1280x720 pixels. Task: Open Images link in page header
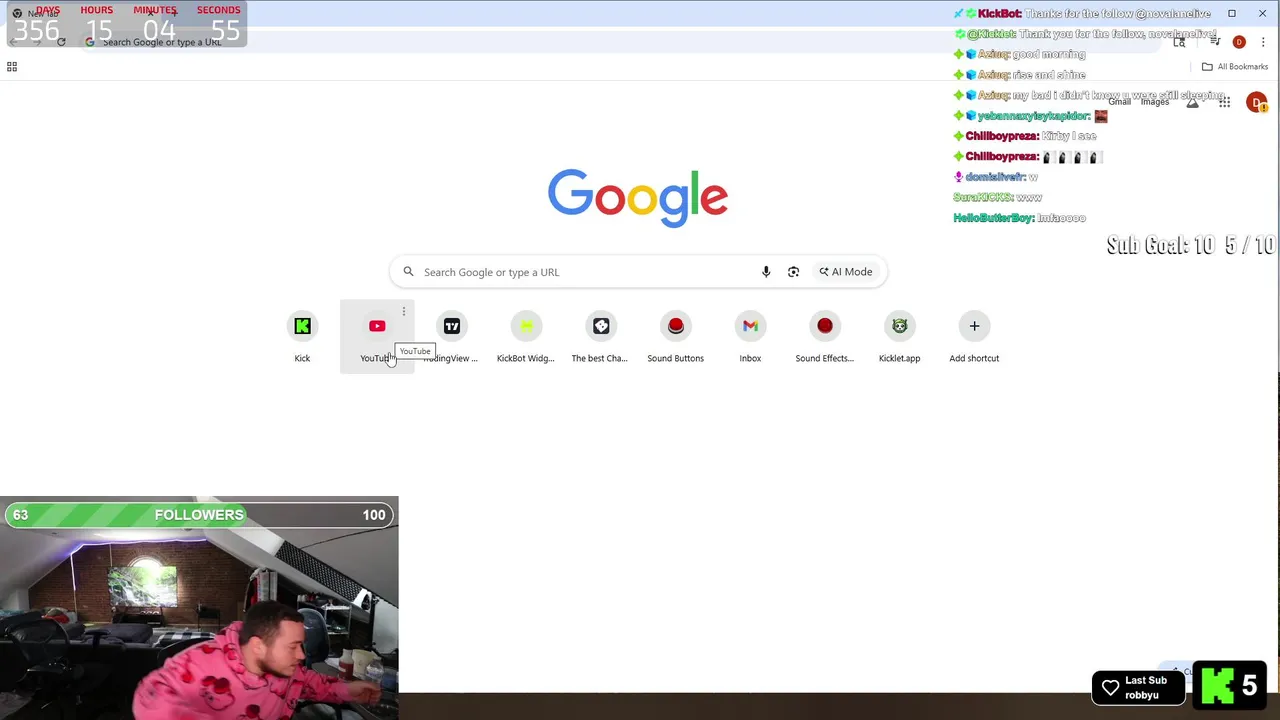coord(1155,102)
